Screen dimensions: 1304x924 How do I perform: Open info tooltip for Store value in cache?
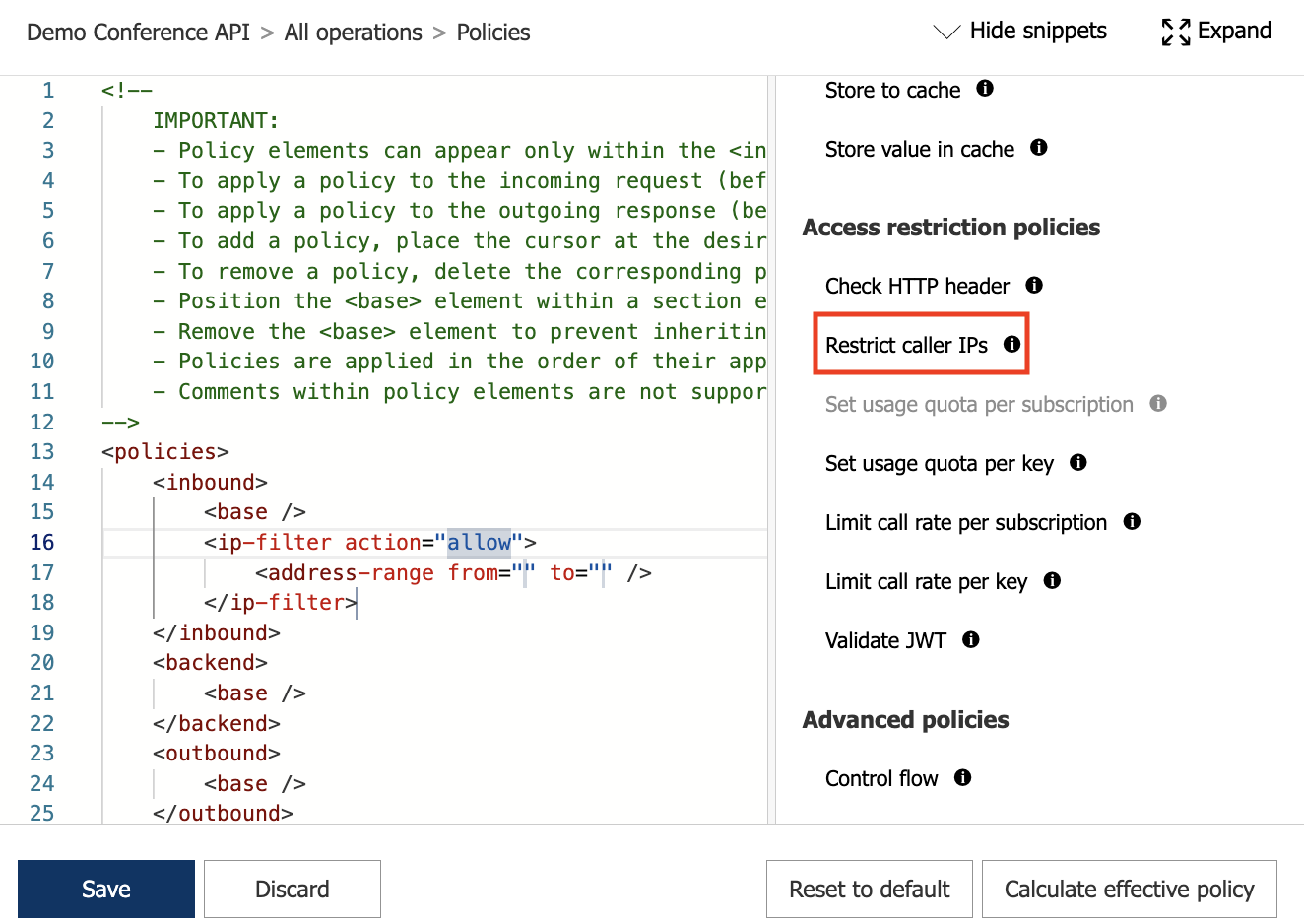1037,148
